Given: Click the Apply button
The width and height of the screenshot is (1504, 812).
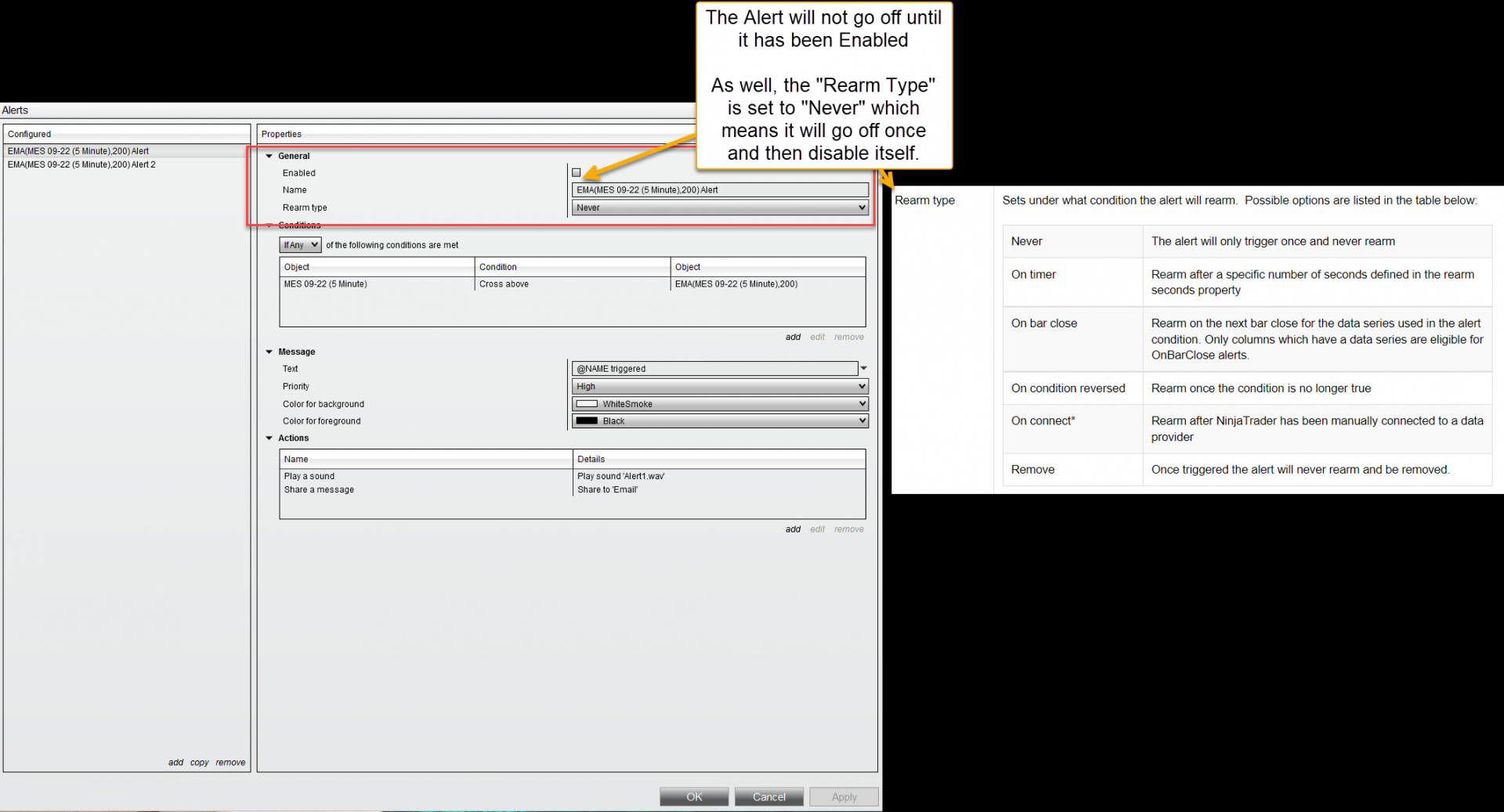Looking at the screenshot, I should pyautogui.click(x=844, y=797).
